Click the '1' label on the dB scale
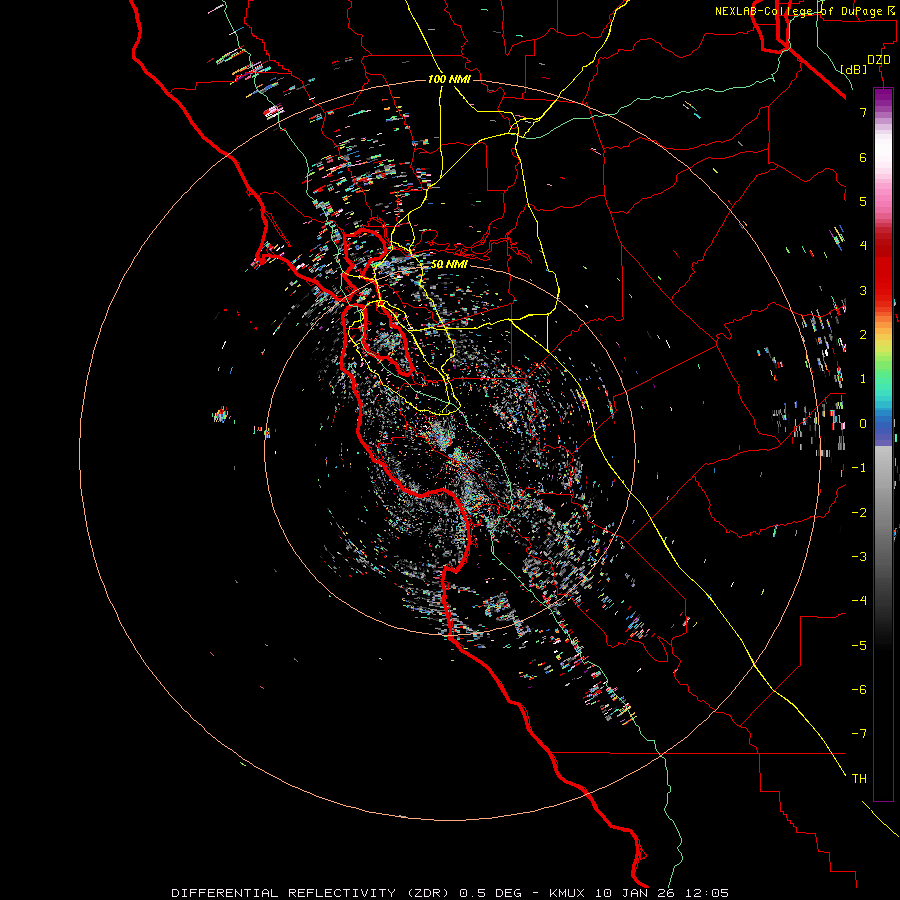Screen dimensions: 900x900 click(863, 379)
